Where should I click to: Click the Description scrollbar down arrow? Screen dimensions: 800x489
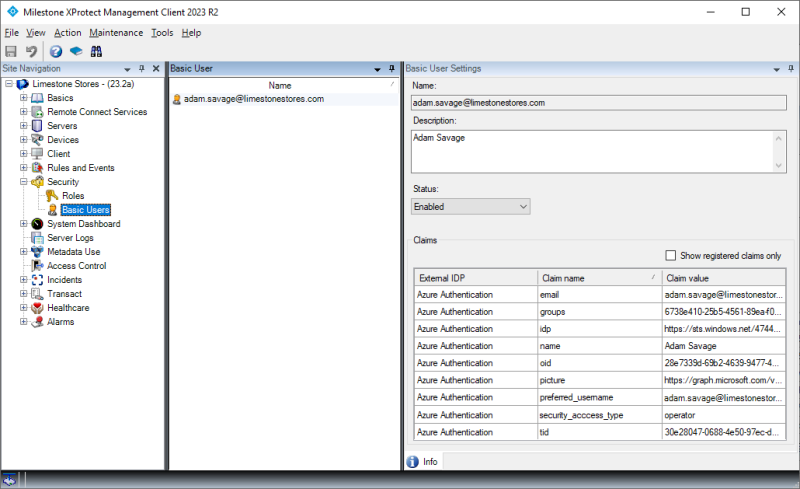tap(779, 165)
